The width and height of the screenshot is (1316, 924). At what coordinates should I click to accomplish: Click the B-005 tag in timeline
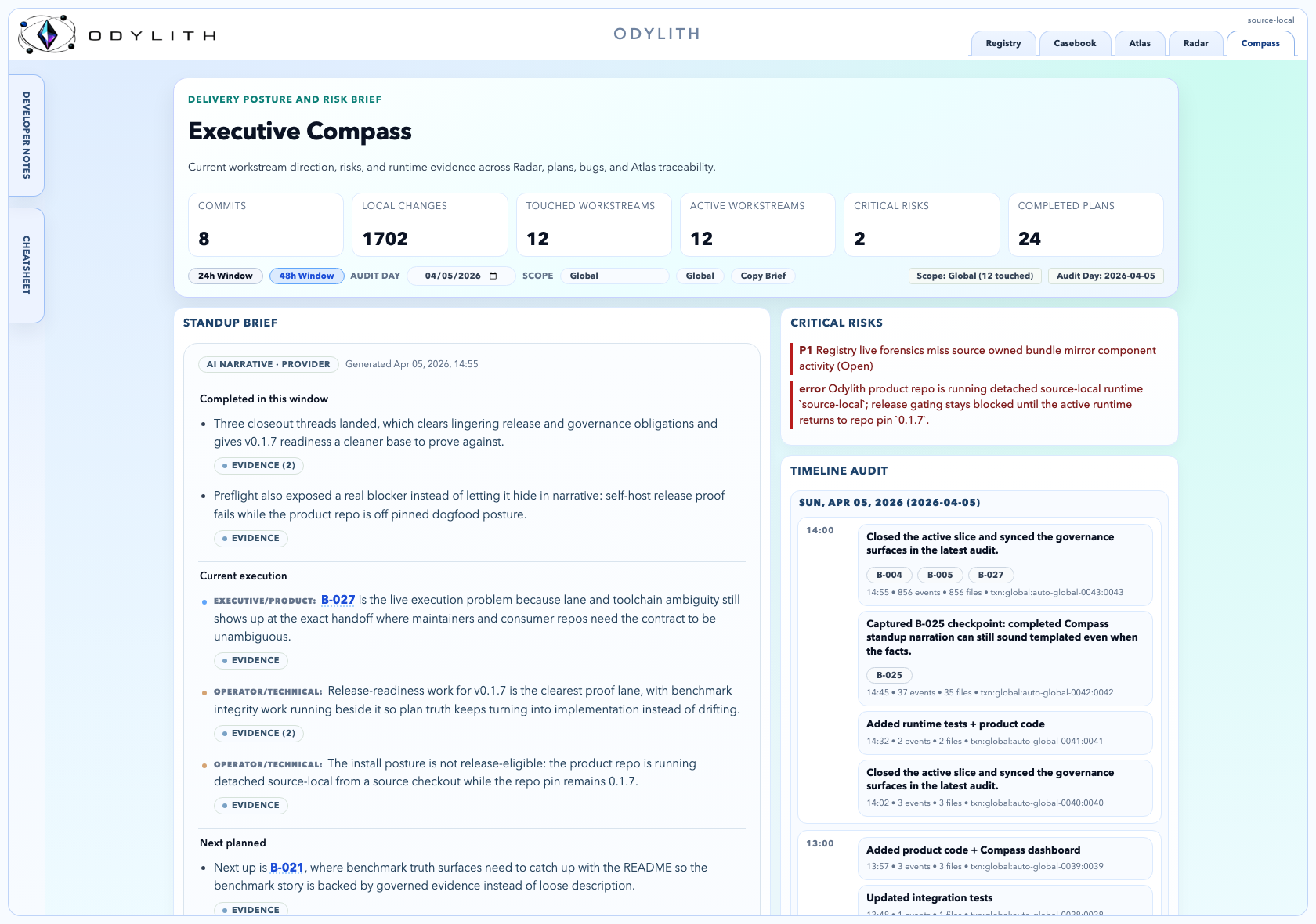click(940, 575)
